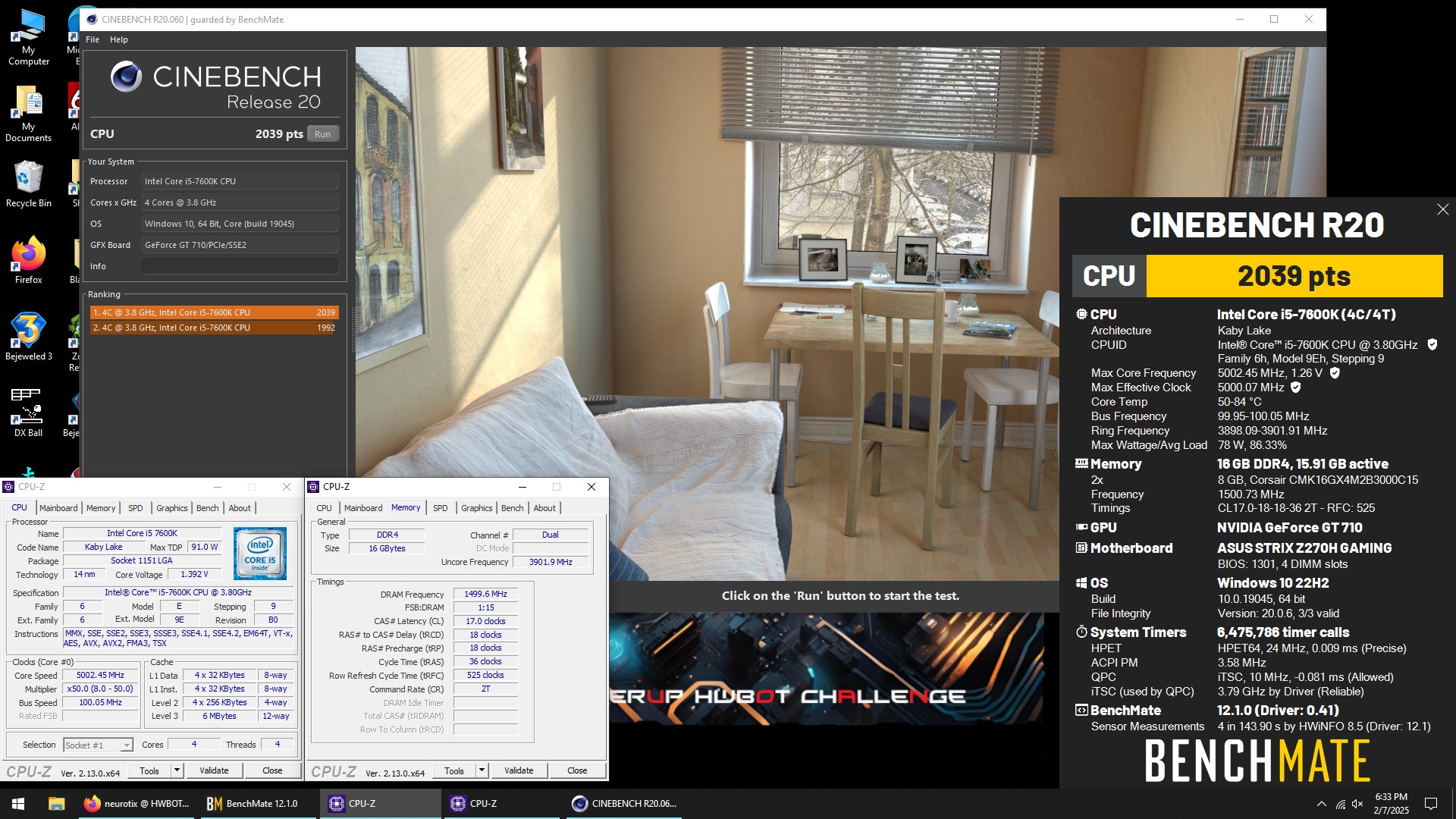Open Graphics tab in right CPU-Z

pyautogui.click(x=477, y=508)
